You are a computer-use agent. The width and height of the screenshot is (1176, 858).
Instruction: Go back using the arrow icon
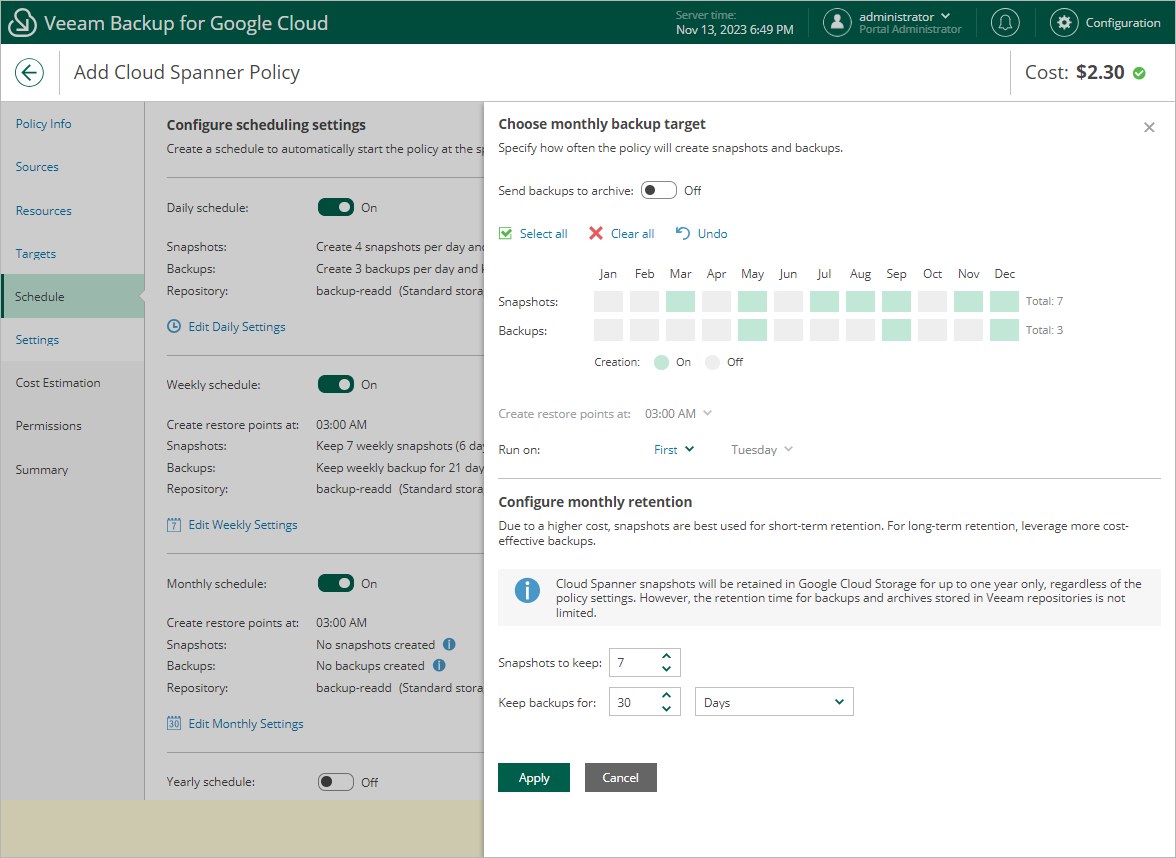(x=29, y=73)
